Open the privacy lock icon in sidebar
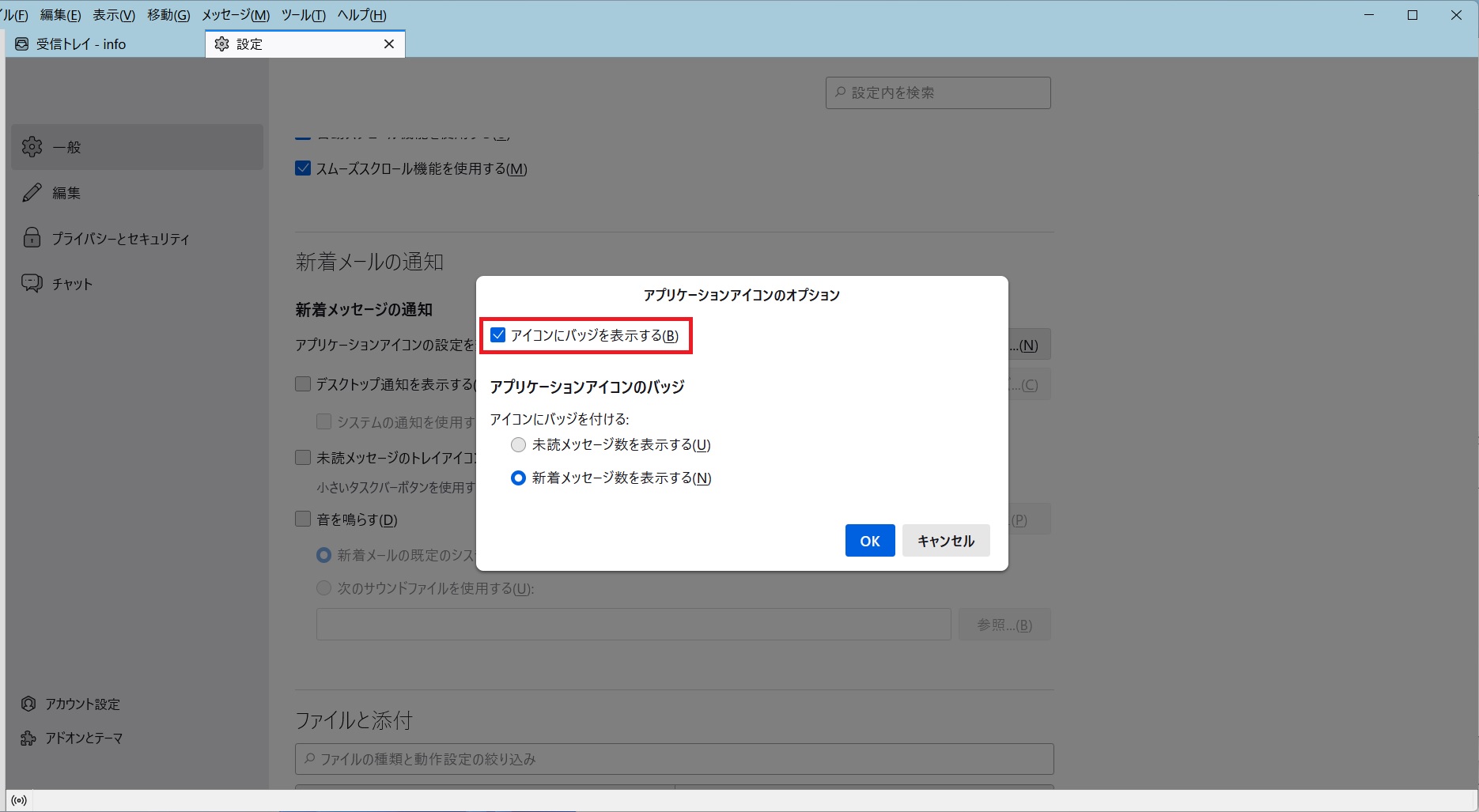Image resolution: width=1479 pixels, height=812 pixels. click(x=32, y=238)
